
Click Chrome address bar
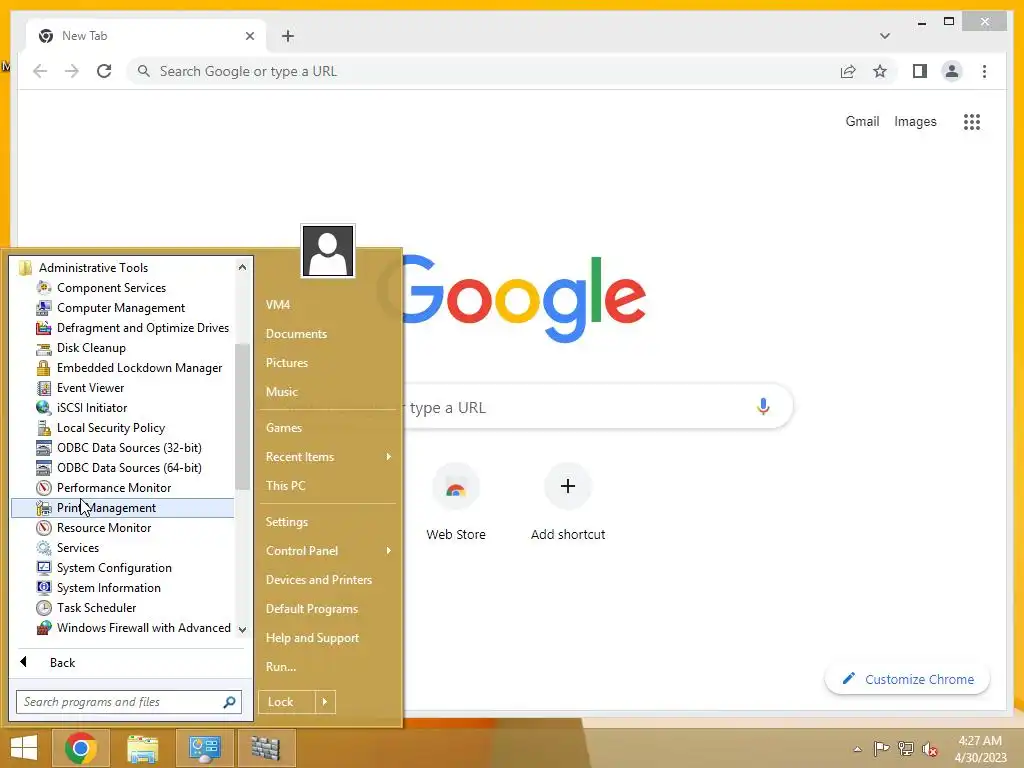click(483, 71)
